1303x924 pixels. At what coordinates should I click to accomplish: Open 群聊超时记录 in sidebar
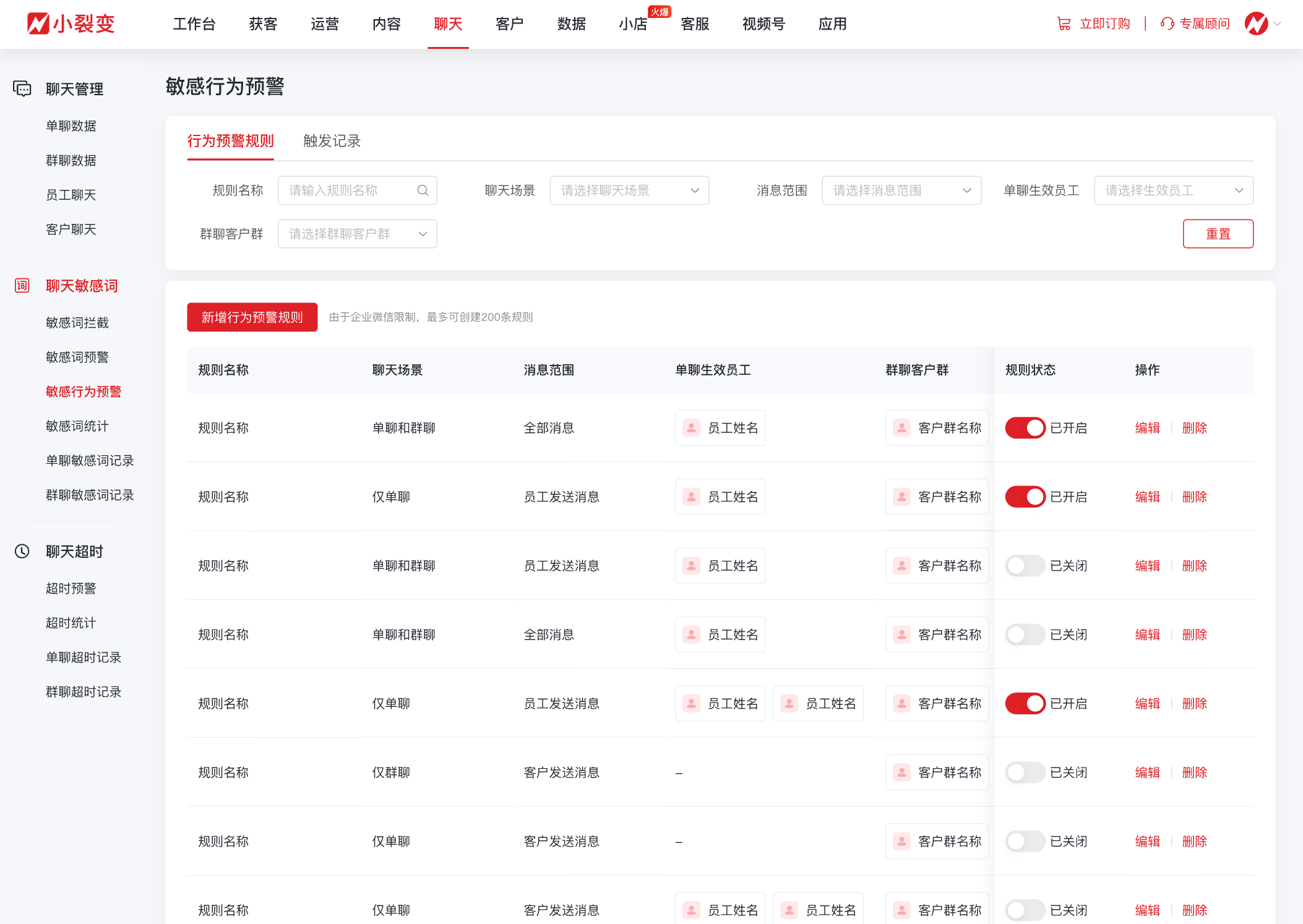coord(84,692)
